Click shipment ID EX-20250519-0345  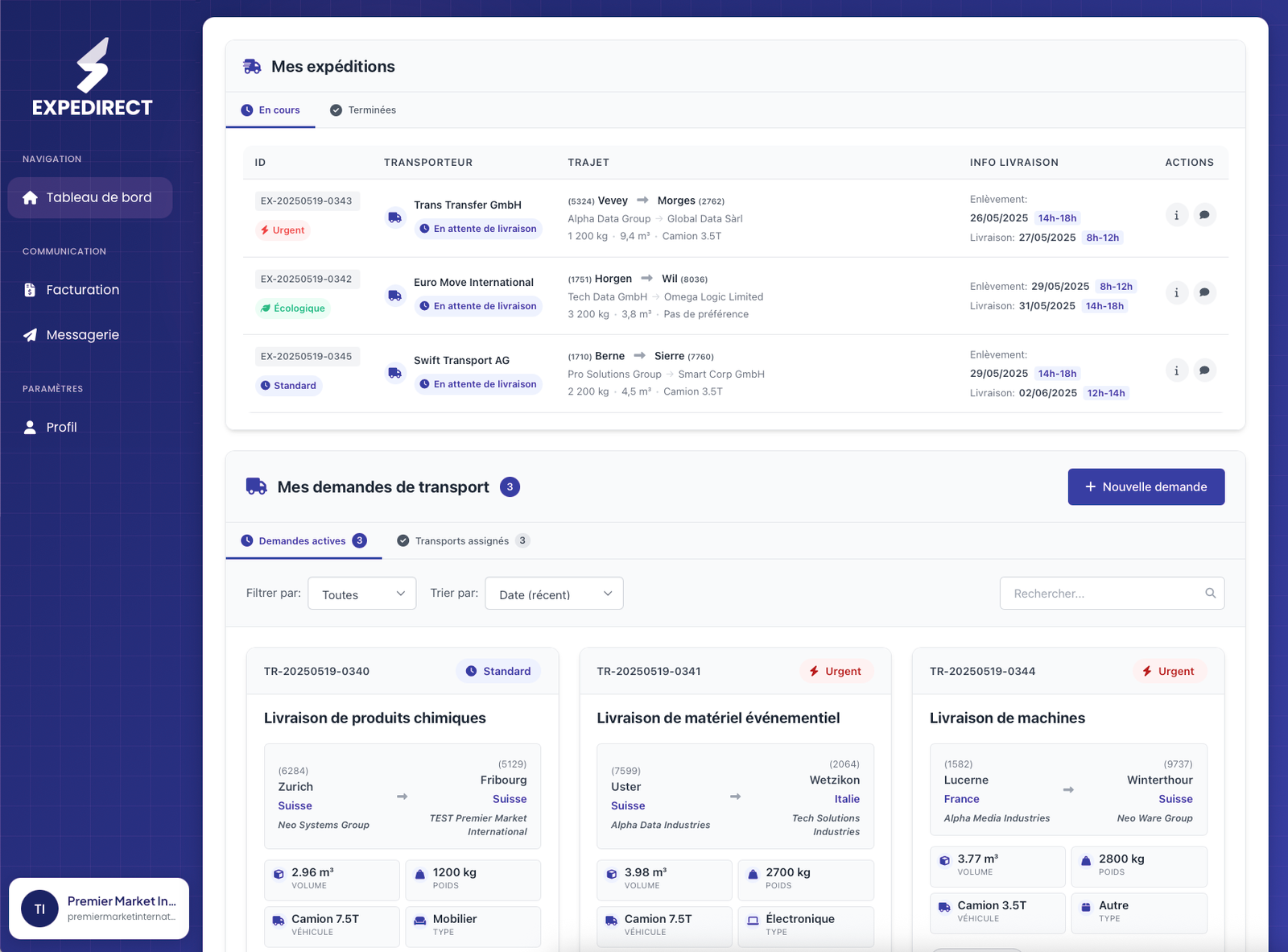coord(307,357)
